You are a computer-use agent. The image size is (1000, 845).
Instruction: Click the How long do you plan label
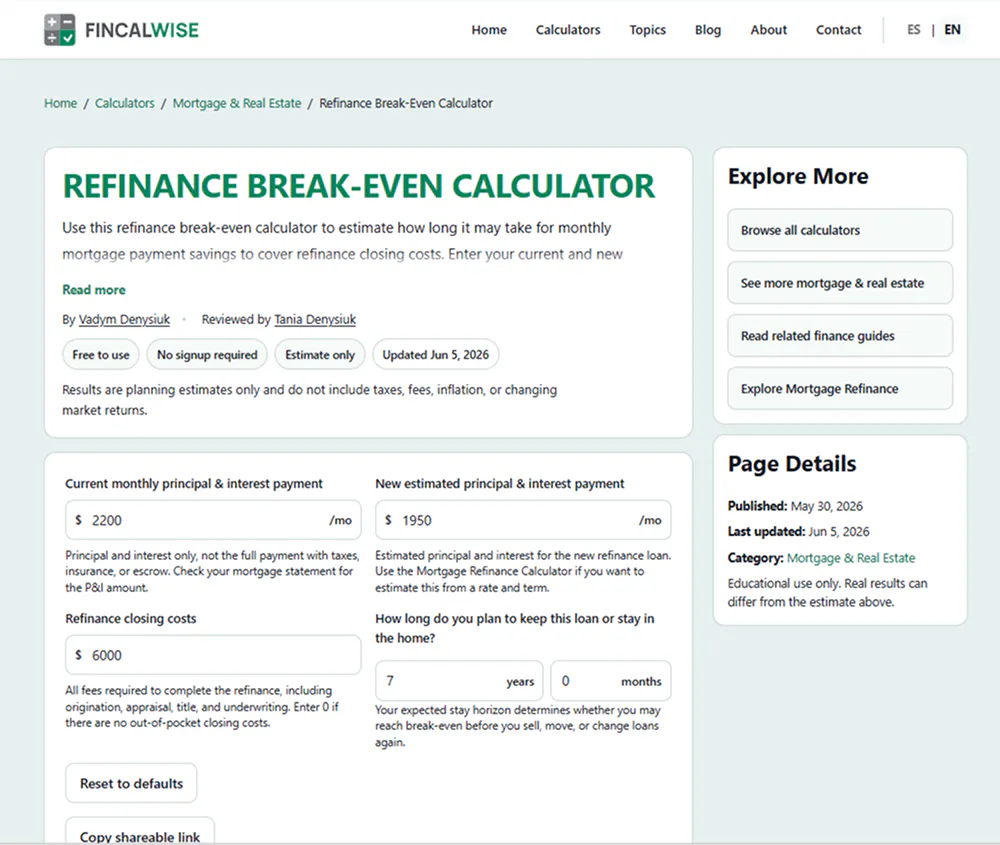pos(515,628)
